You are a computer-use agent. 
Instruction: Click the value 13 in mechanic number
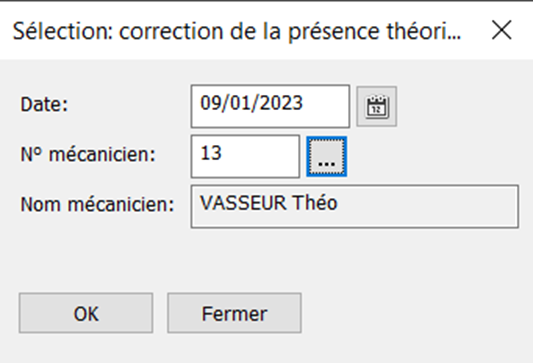click(211, 153)
